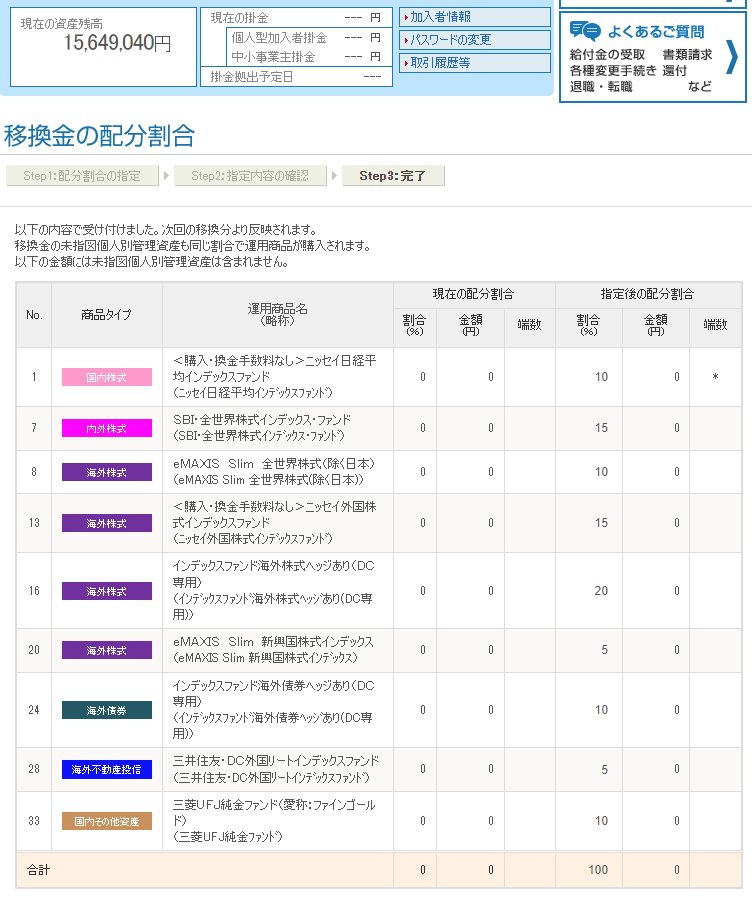Click the dark teal 海外債券 category badge
Screen dimensions: 752x898
pos(107,710)
